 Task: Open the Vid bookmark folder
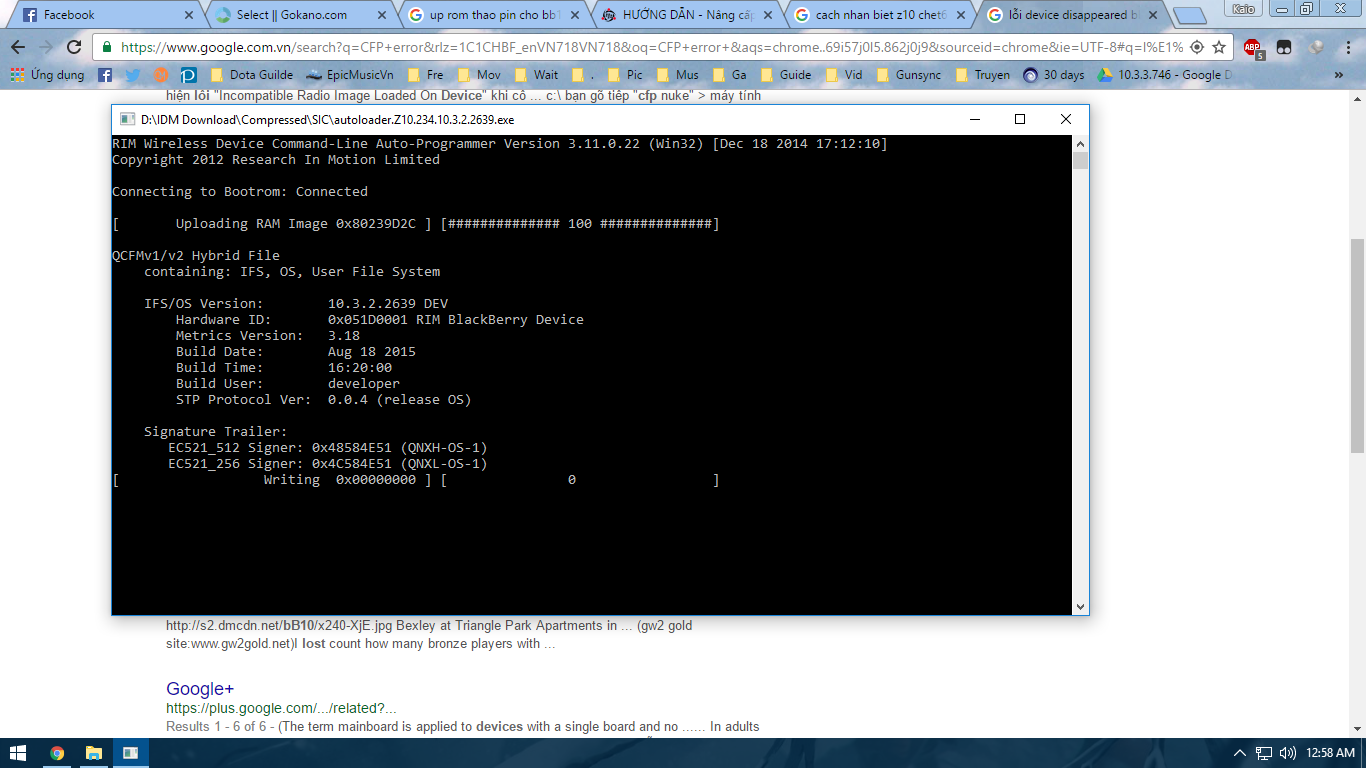843,75
